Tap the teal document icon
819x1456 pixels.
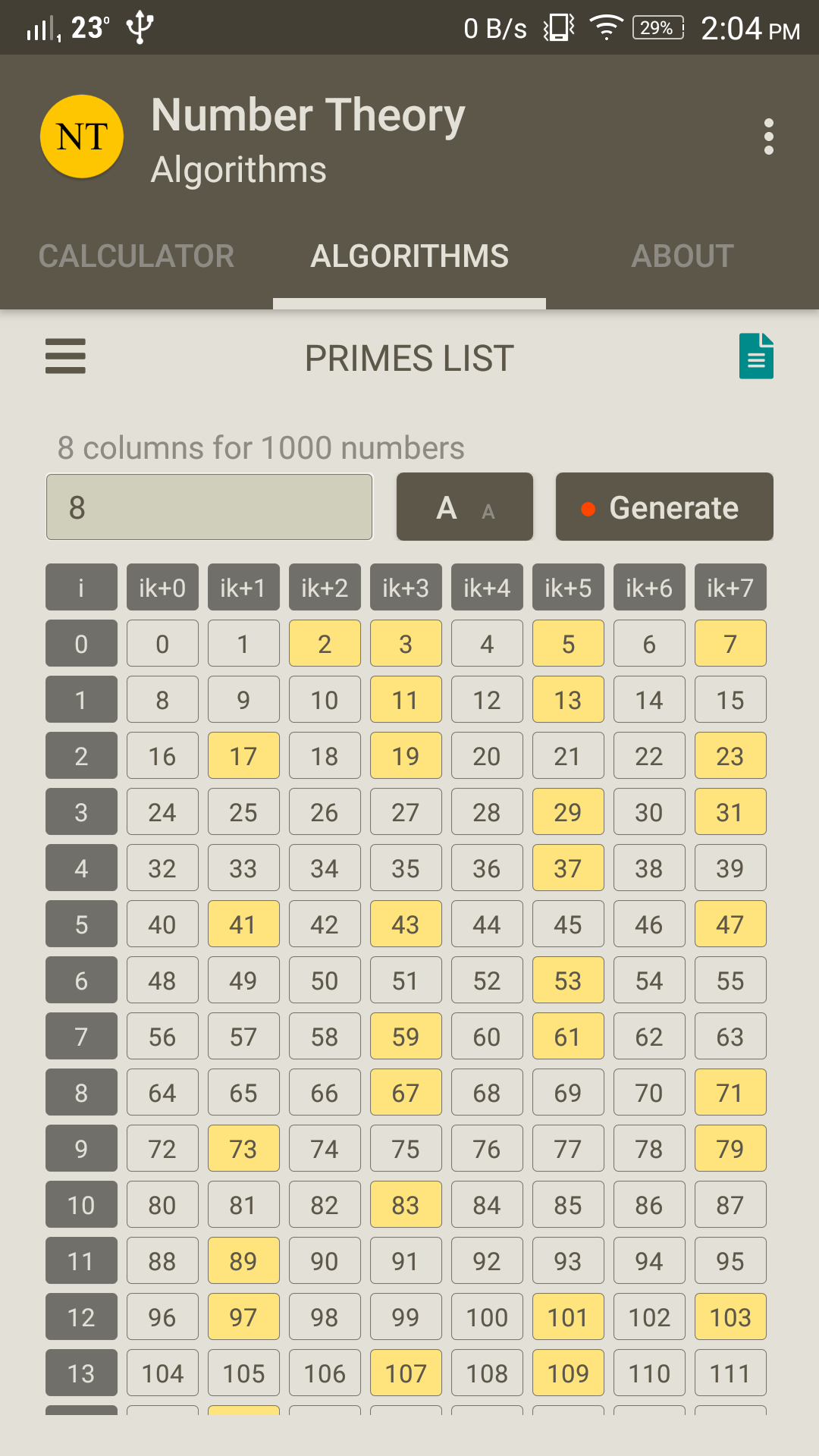[x=756, y=356]
